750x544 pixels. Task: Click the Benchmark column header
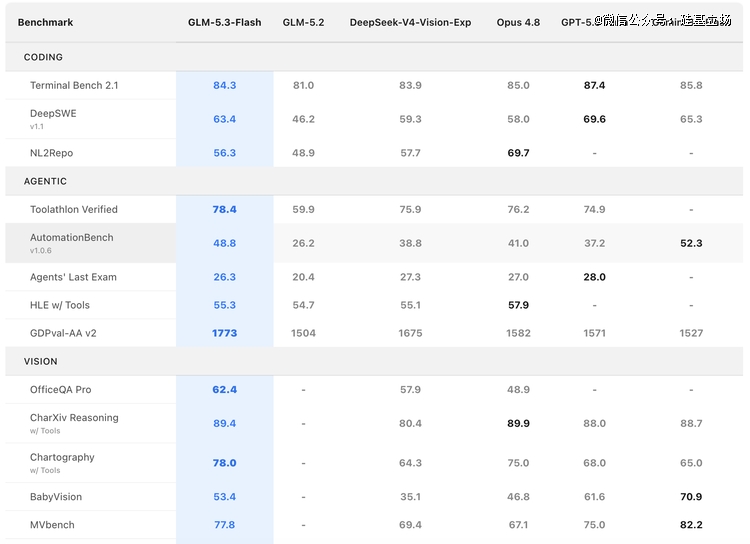[x=45, y=22]
